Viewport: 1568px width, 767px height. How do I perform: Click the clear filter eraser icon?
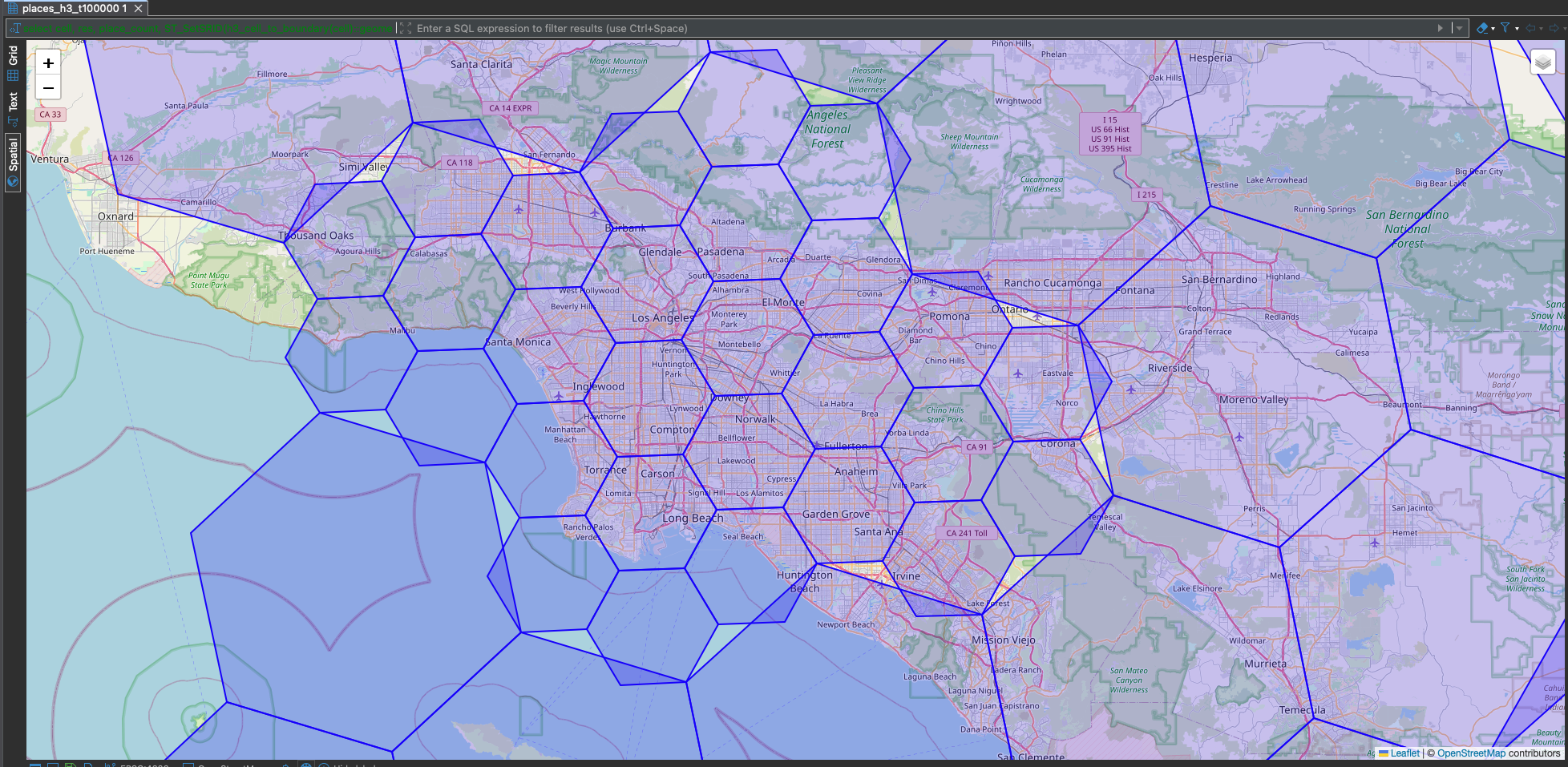click(x=1482, y=27)
